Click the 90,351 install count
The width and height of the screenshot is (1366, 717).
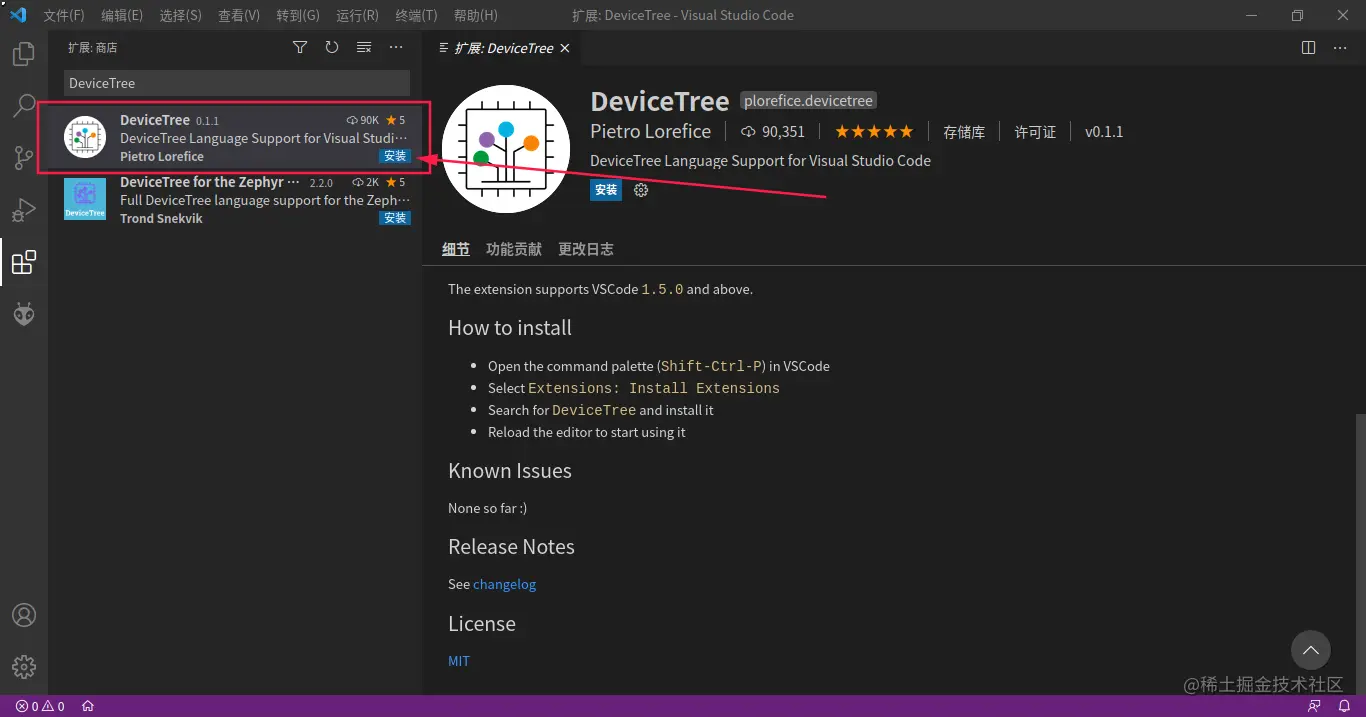point(773,132)
